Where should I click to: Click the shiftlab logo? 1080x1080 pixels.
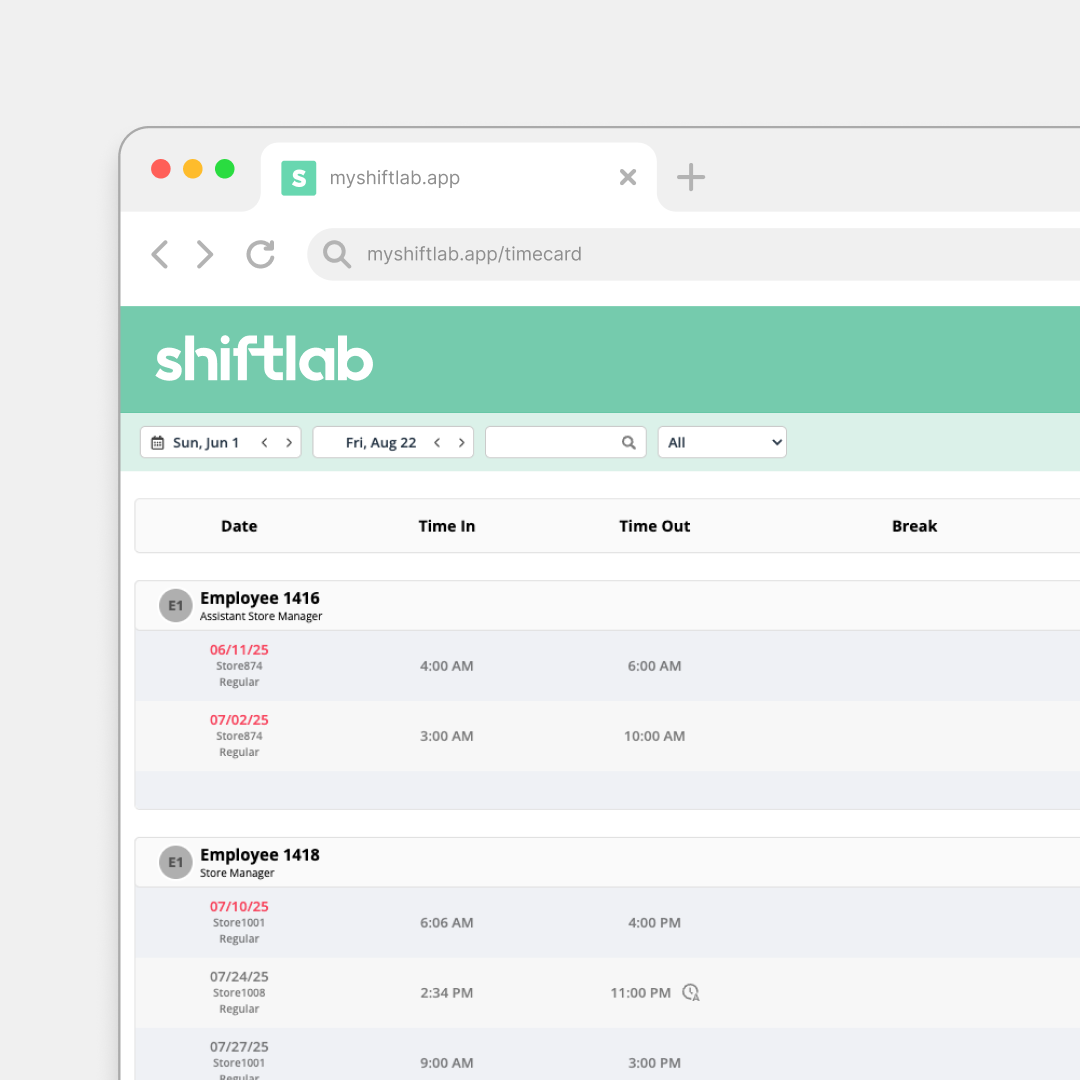264,360
